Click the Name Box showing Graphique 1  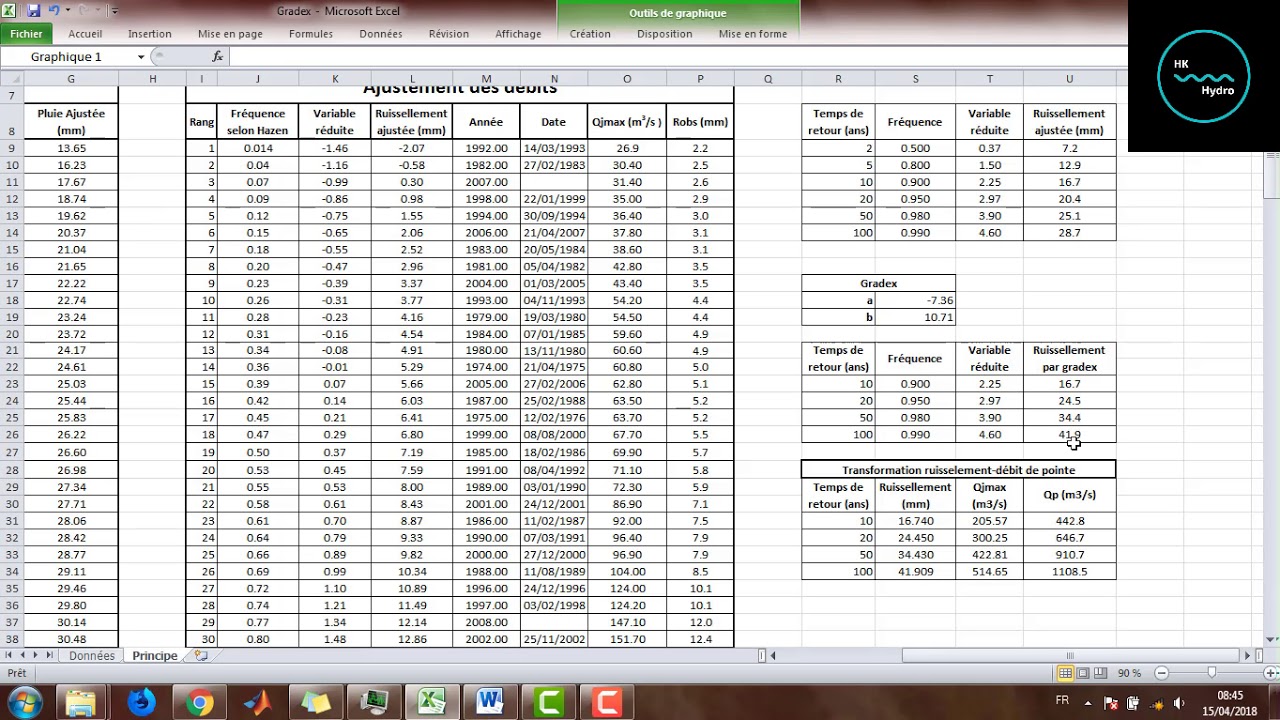(x=66, y=57)
